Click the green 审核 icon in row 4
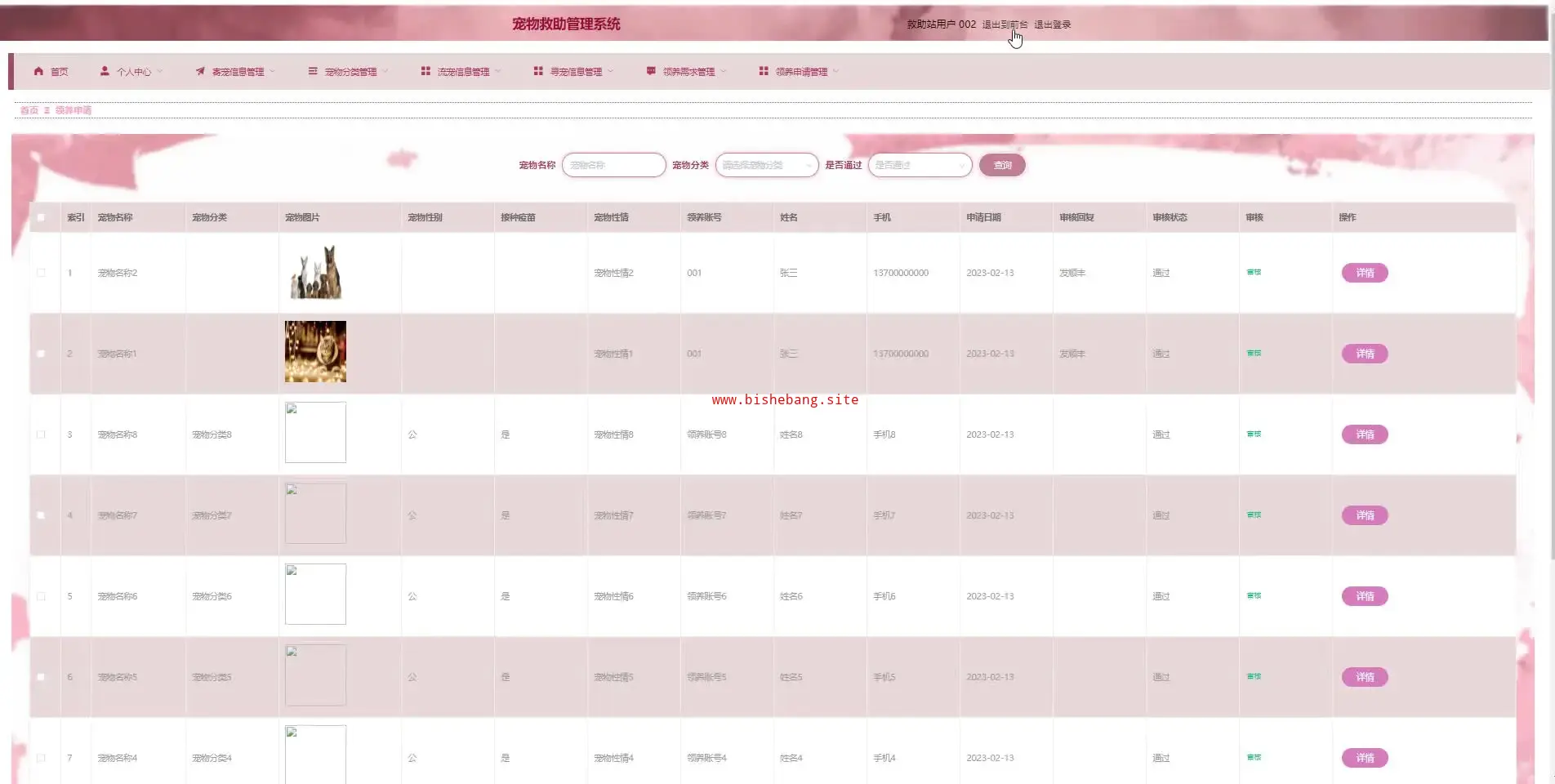This screenshot has width=1555, height=784. 1254,514
